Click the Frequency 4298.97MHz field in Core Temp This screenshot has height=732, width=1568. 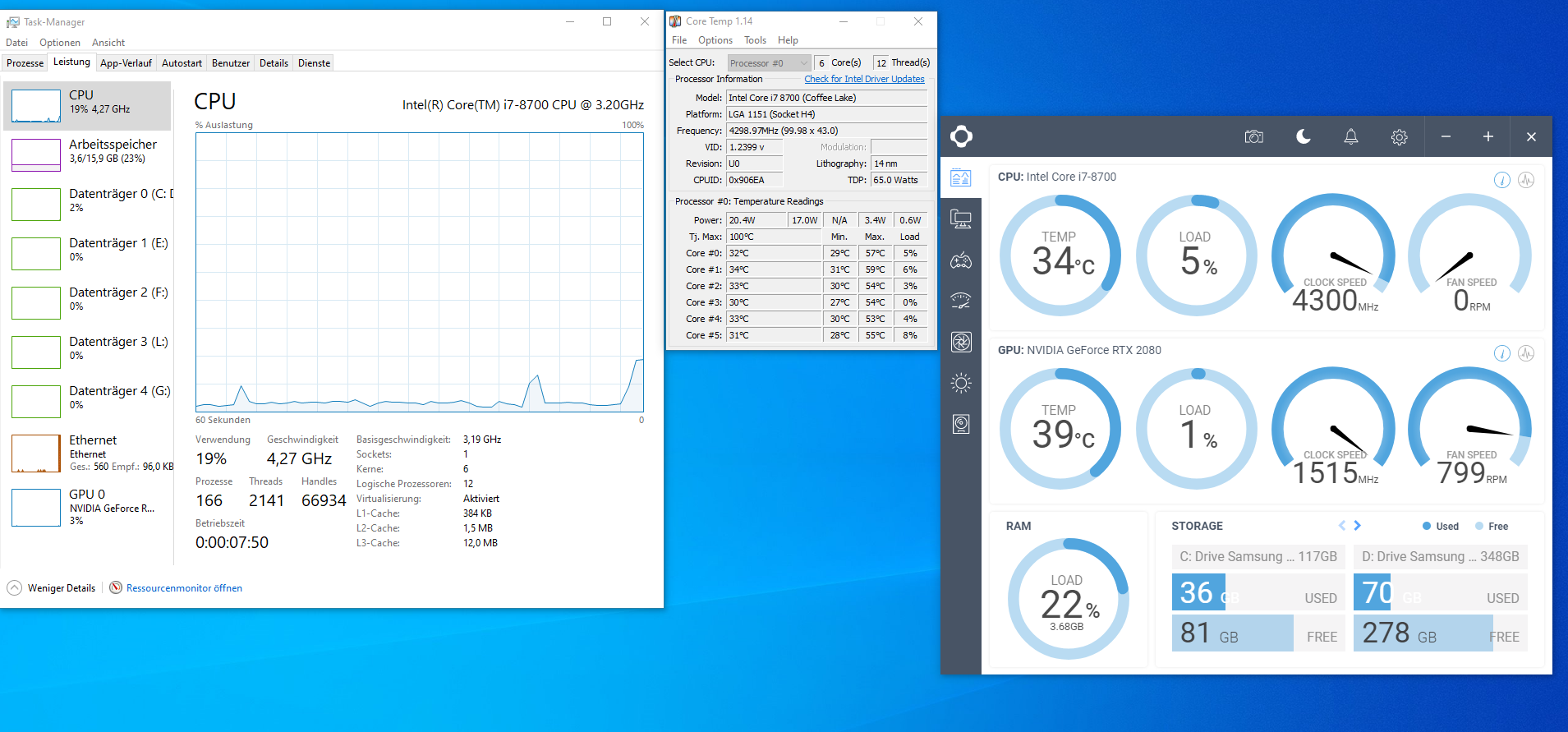point(827,131)
